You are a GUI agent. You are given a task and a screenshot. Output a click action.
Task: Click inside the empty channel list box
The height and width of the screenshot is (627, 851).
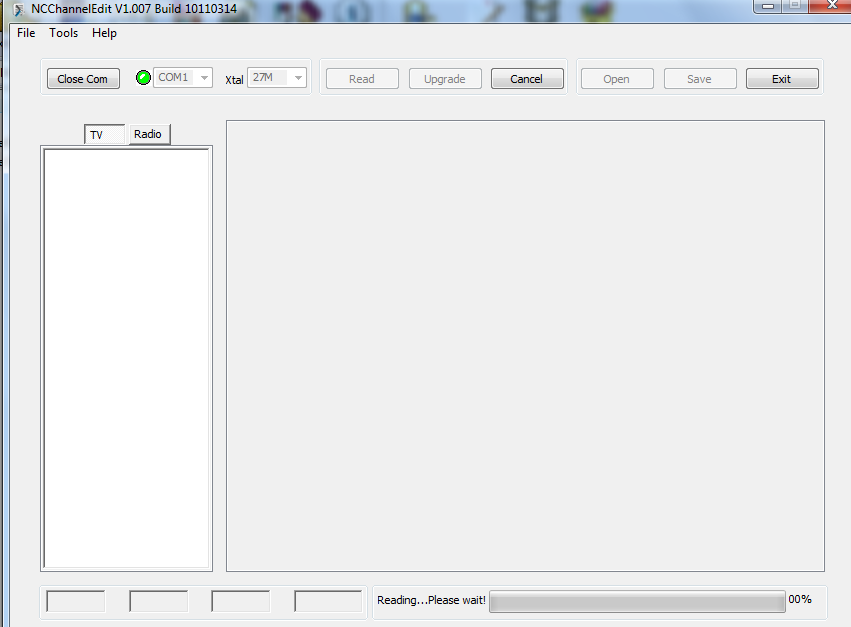(126, 358)
